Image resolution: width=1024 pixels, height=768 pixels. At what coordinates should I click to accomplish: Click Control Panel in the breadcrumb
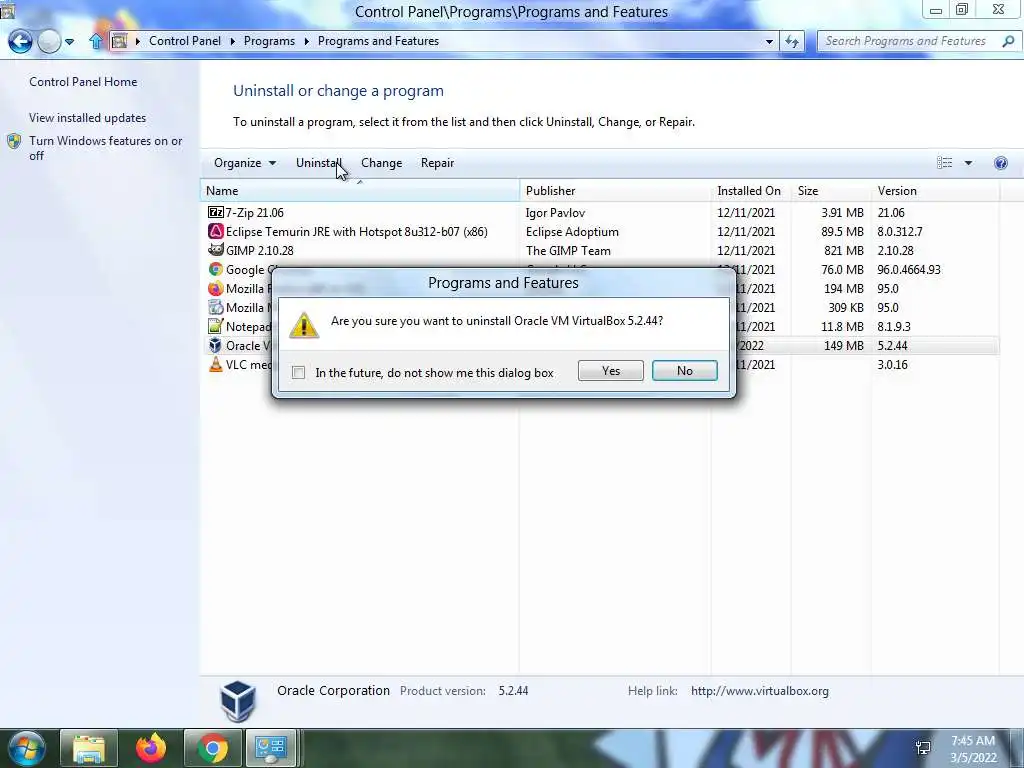point(185,41)
